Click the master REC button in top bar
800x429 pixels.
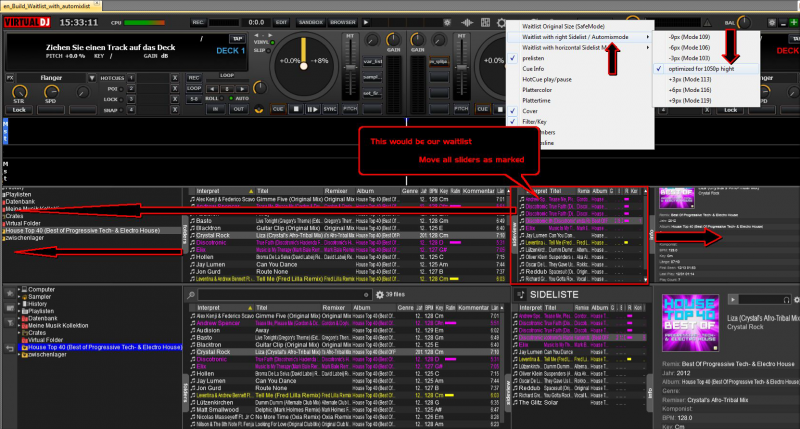tap(198, 22)
